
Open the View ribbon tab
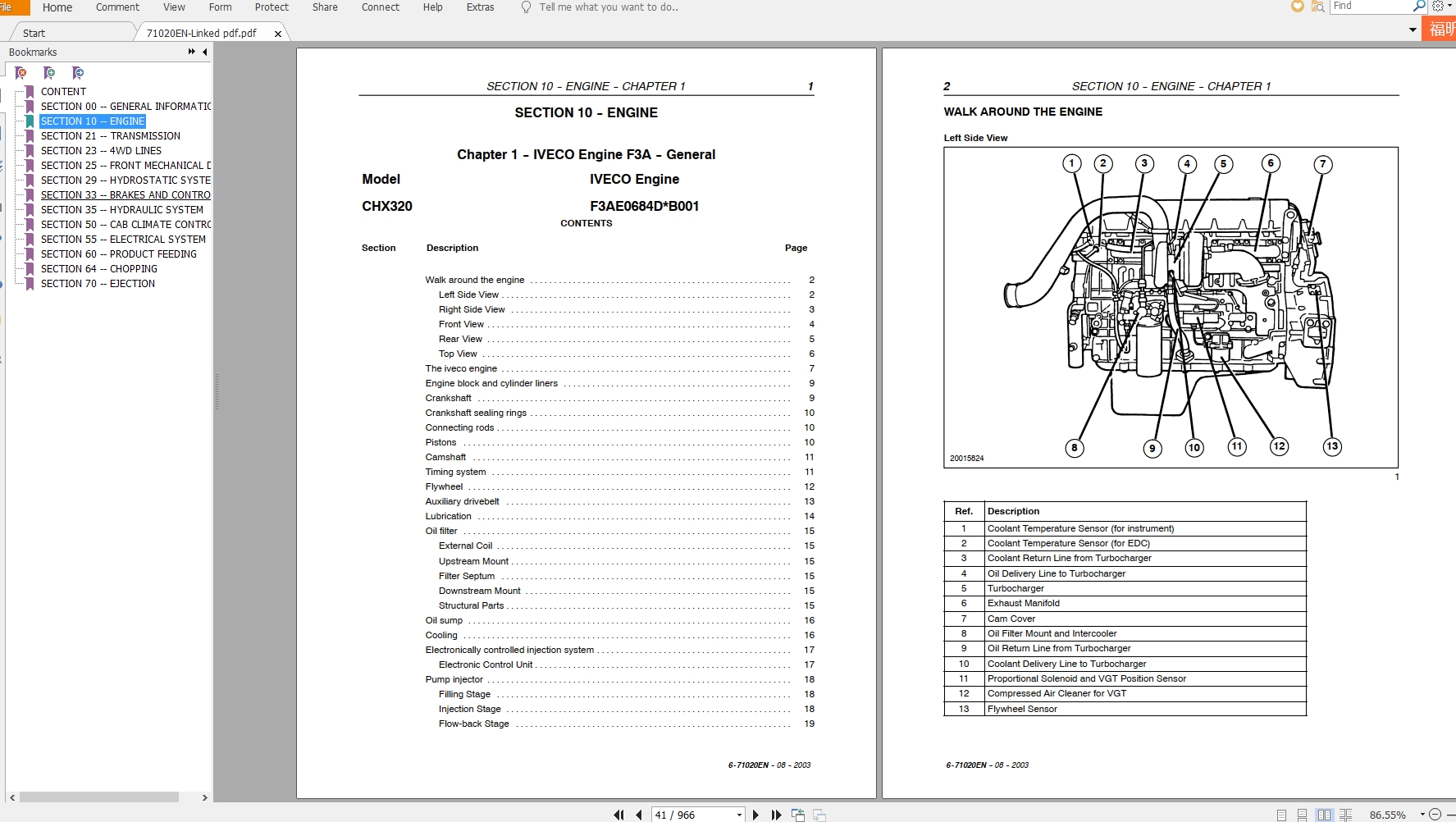coord(174,7)
